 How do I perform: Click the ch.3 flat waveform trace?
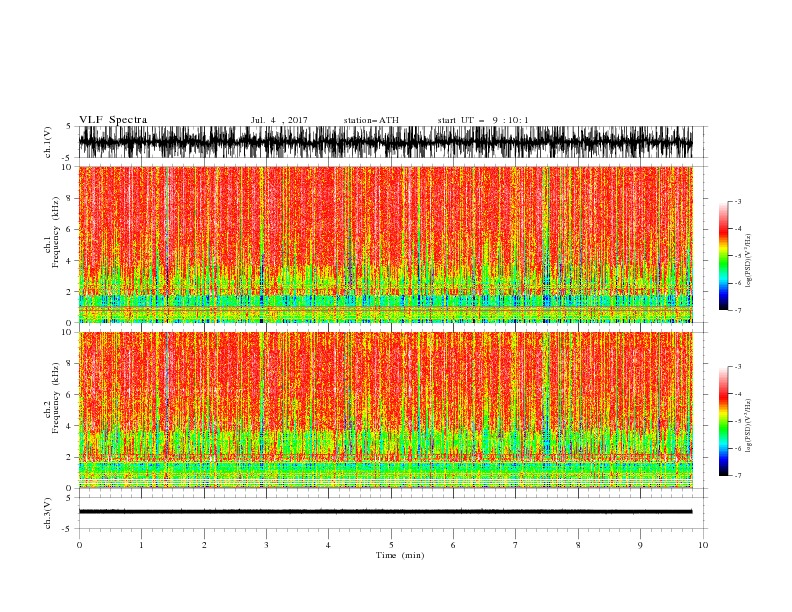point(385,512)
